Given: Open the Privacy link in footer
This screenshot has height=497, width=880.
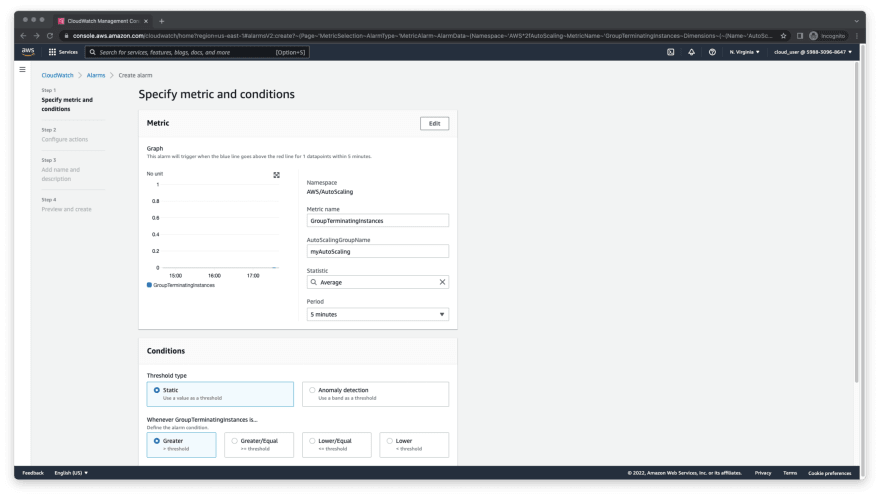Looking at the screenshot, I should pos(763,473).
